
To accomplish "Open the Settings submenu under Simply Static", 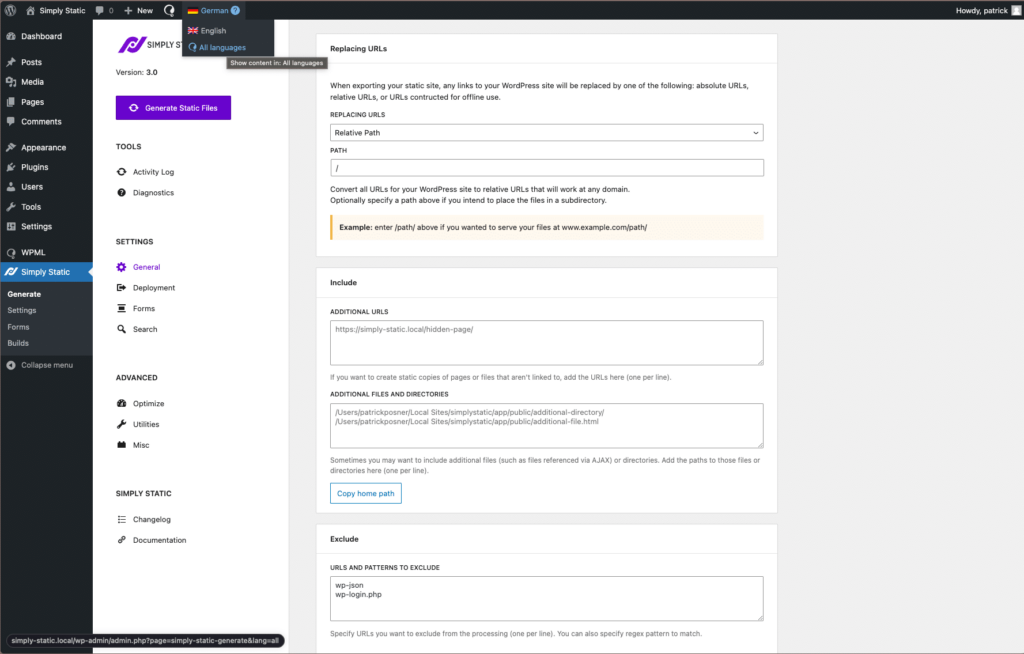I will click(22, 310).
